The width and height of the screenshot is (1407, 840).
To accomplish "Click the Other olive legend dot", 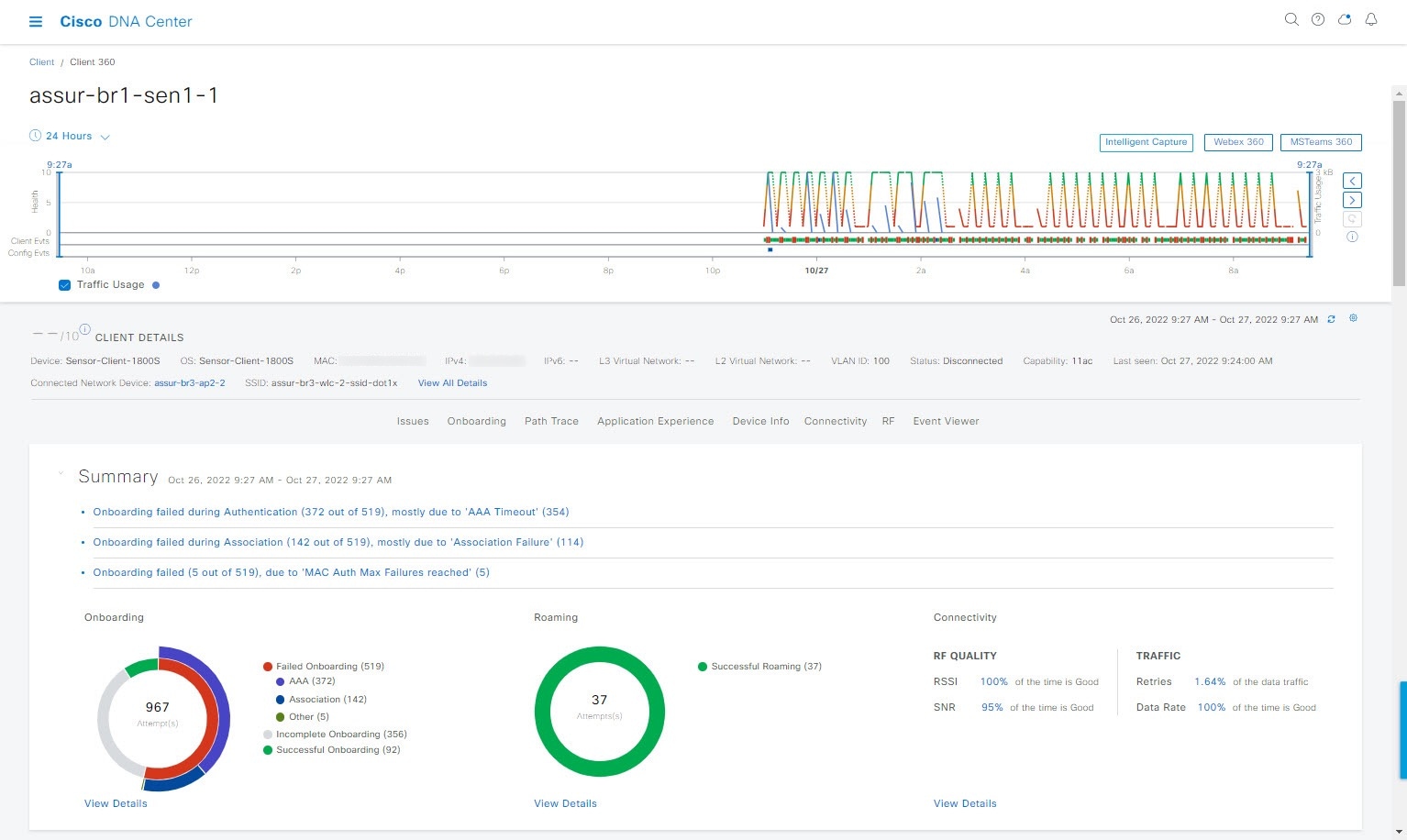I will click(x=281, y=717).
